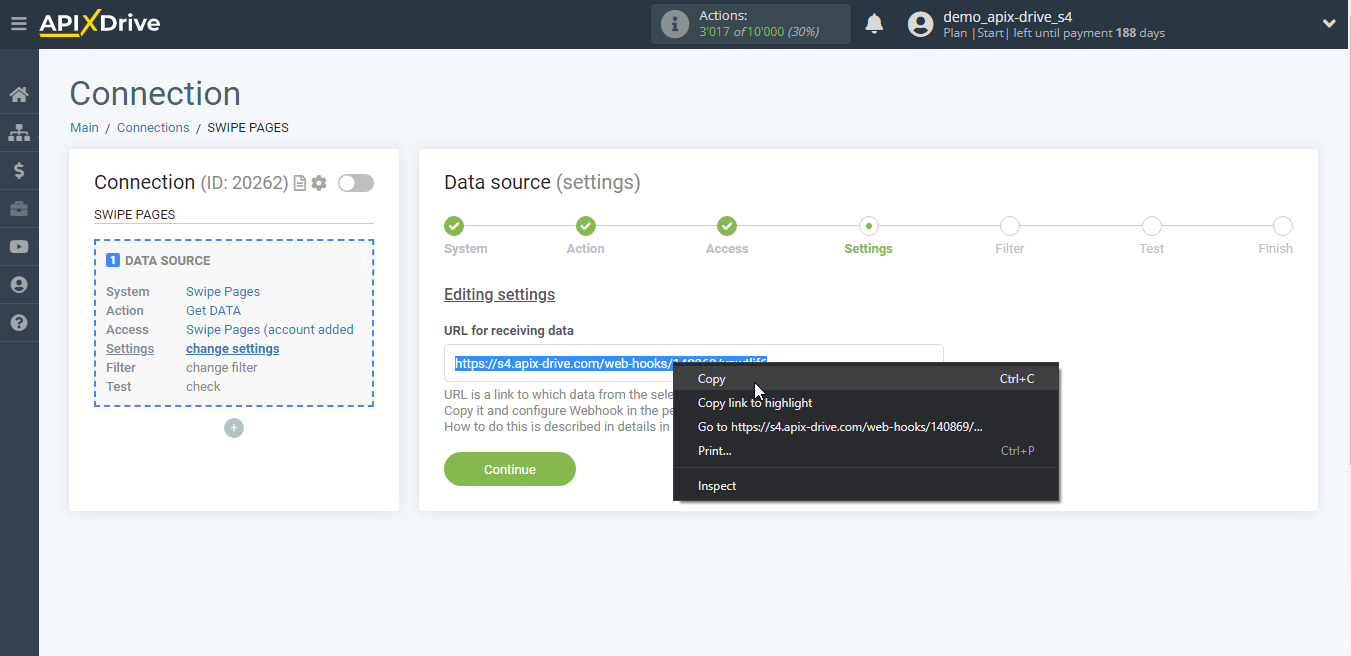Open Swipe Pages system link

(x=223, y=292)
